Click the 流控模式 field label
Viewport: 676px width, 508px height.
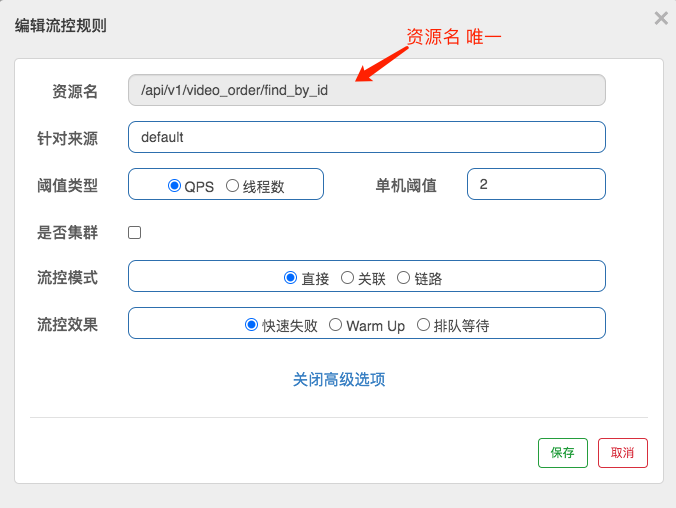coord(67,277)
